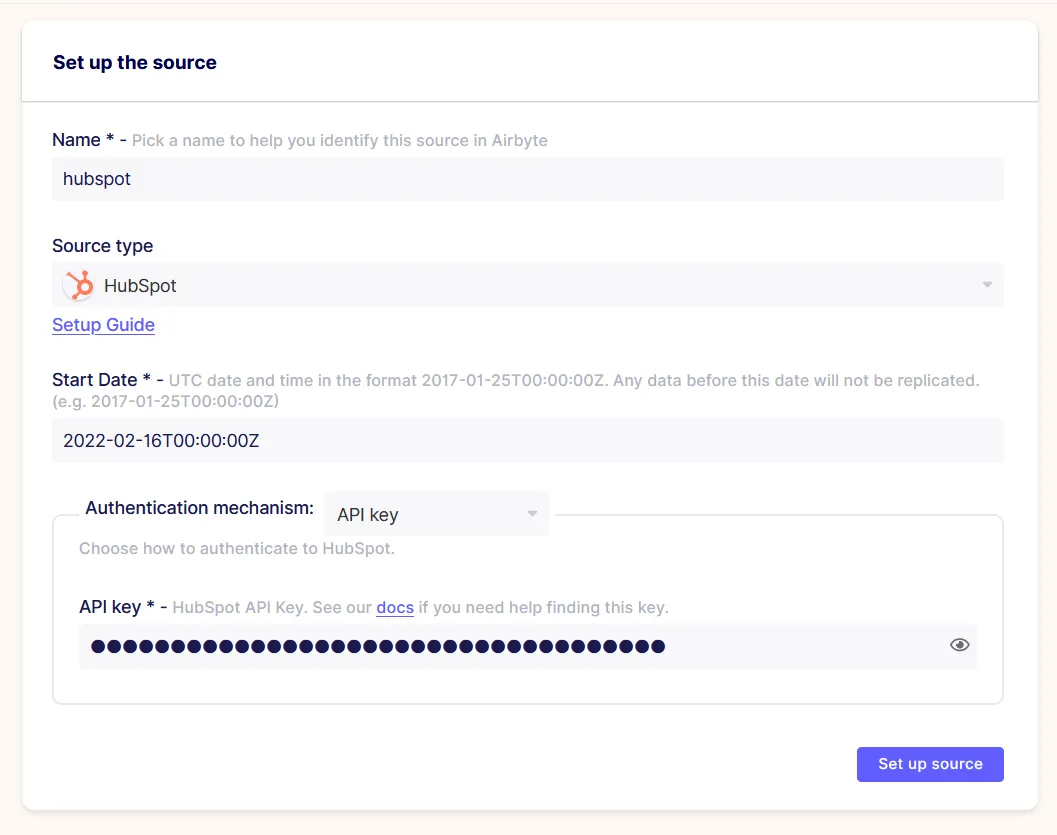Click the Name field label
Viewport: 1057px width, 835px height.
tap(76, 140)
